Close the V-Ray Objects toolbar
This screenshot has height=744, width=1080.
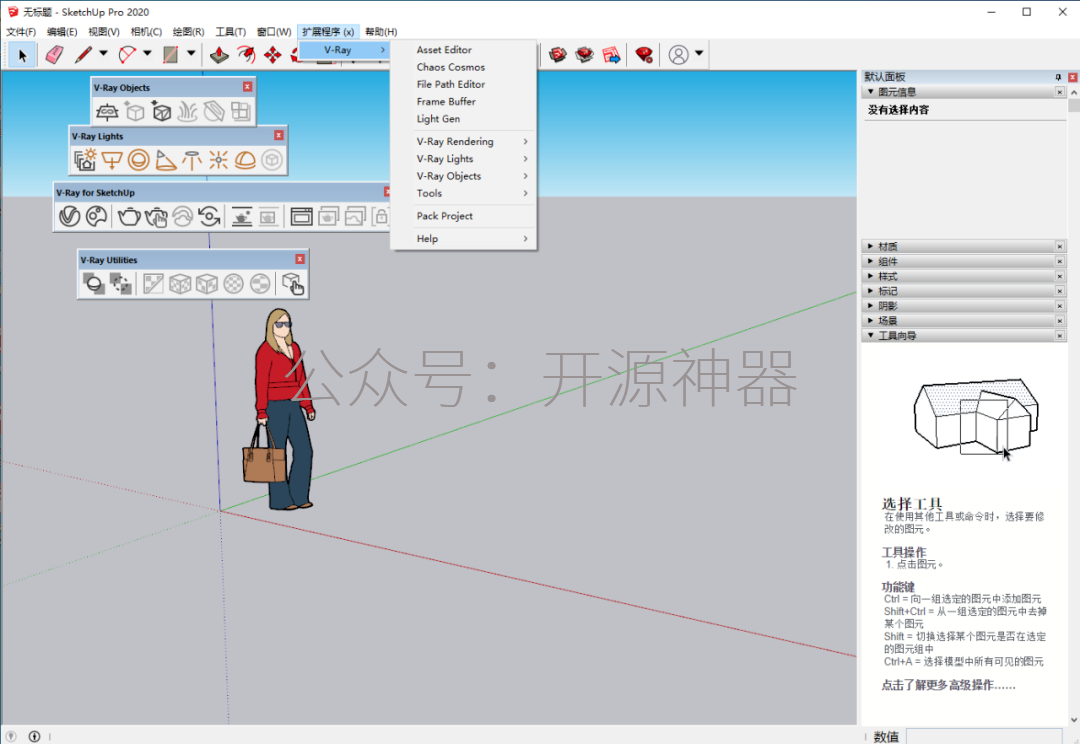pos(247,87)
